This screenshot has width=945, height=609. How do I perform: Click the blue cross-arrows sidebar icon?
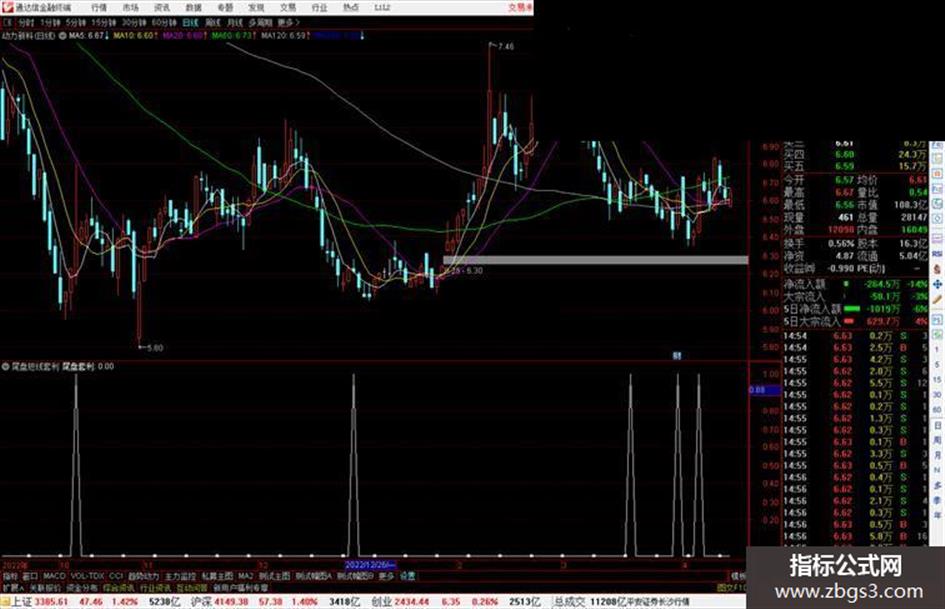point(937,284)
